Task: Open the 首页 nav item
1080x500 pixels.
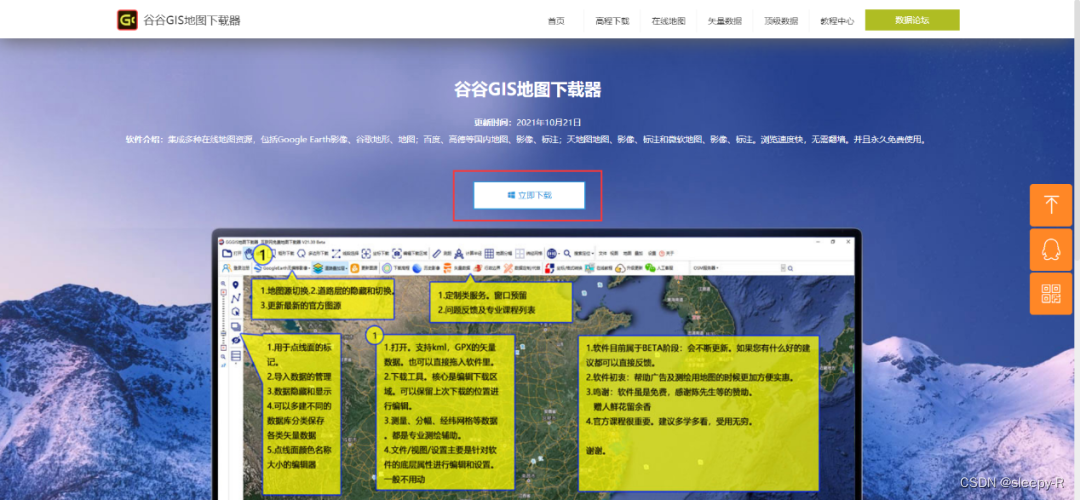Action: (556, 21)
